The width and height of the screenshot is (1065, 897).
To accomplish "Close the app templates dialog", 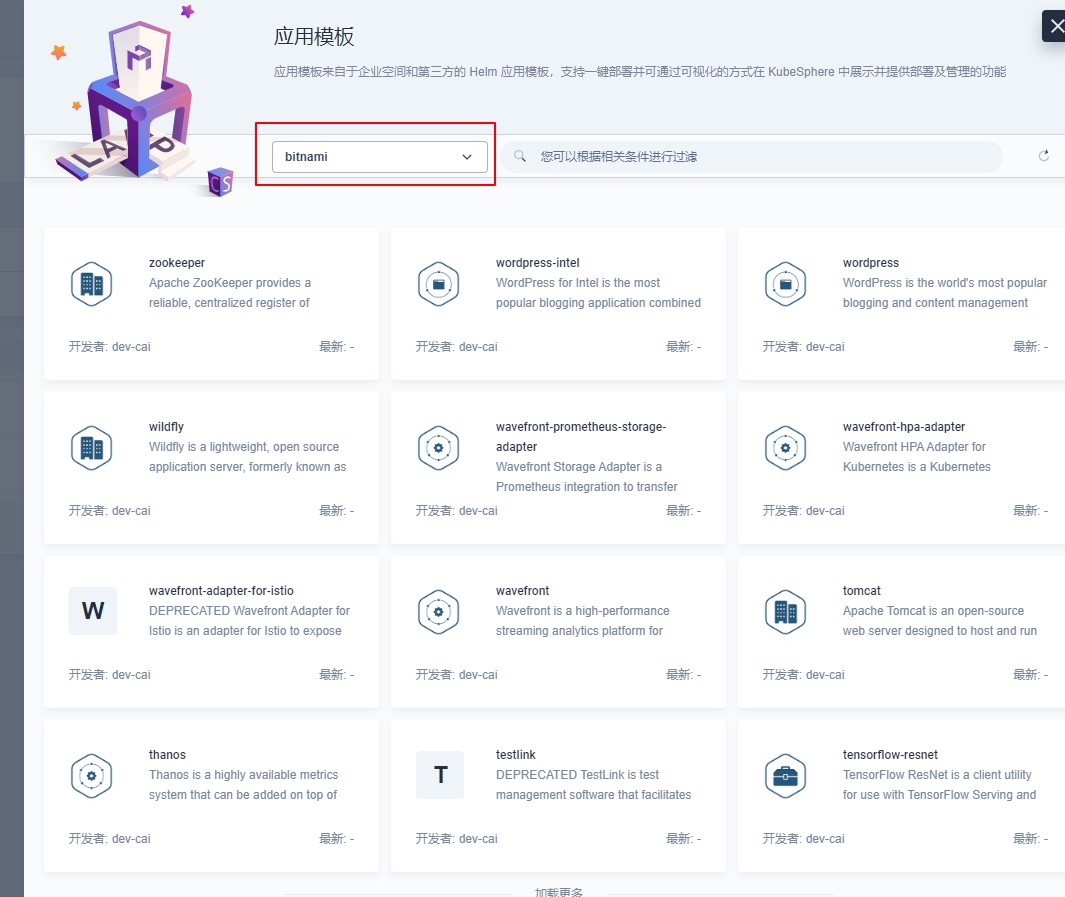I will pos(1056,26).
